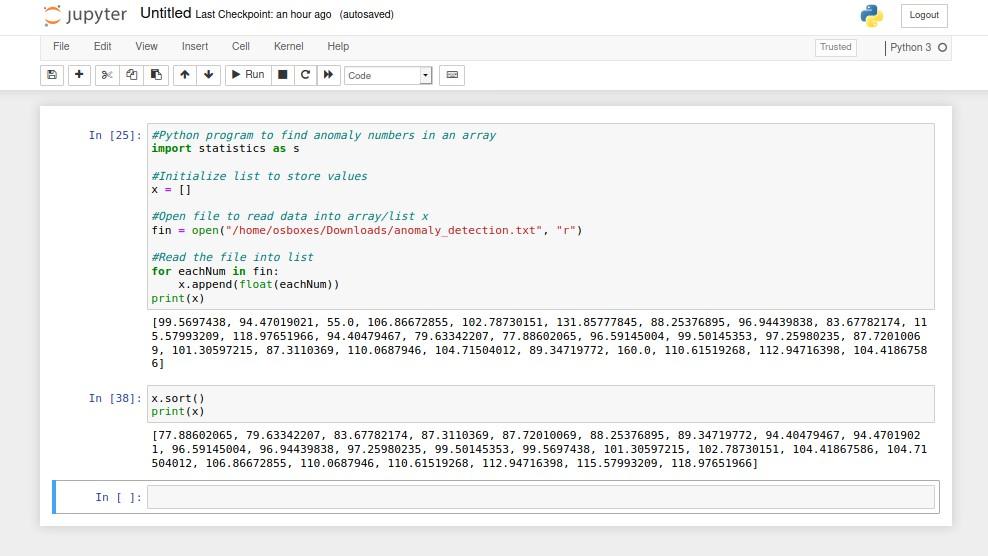Open the File menu
The height and width of the screenshot is (556, 988).
[61, 47]
